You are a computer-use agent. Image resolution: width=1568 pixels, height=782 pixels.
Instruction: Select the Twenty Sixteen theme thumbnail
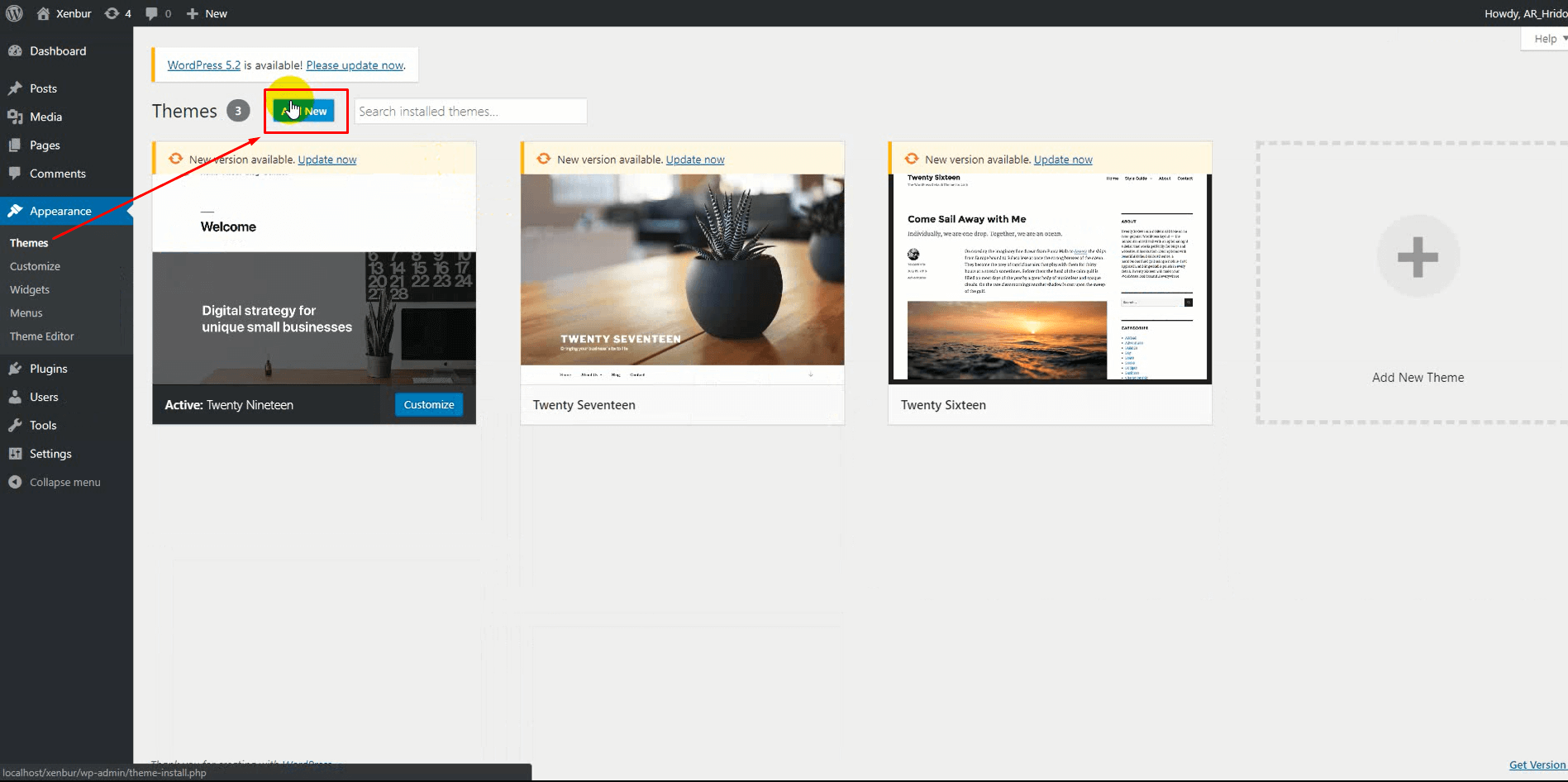[1050, 279]
